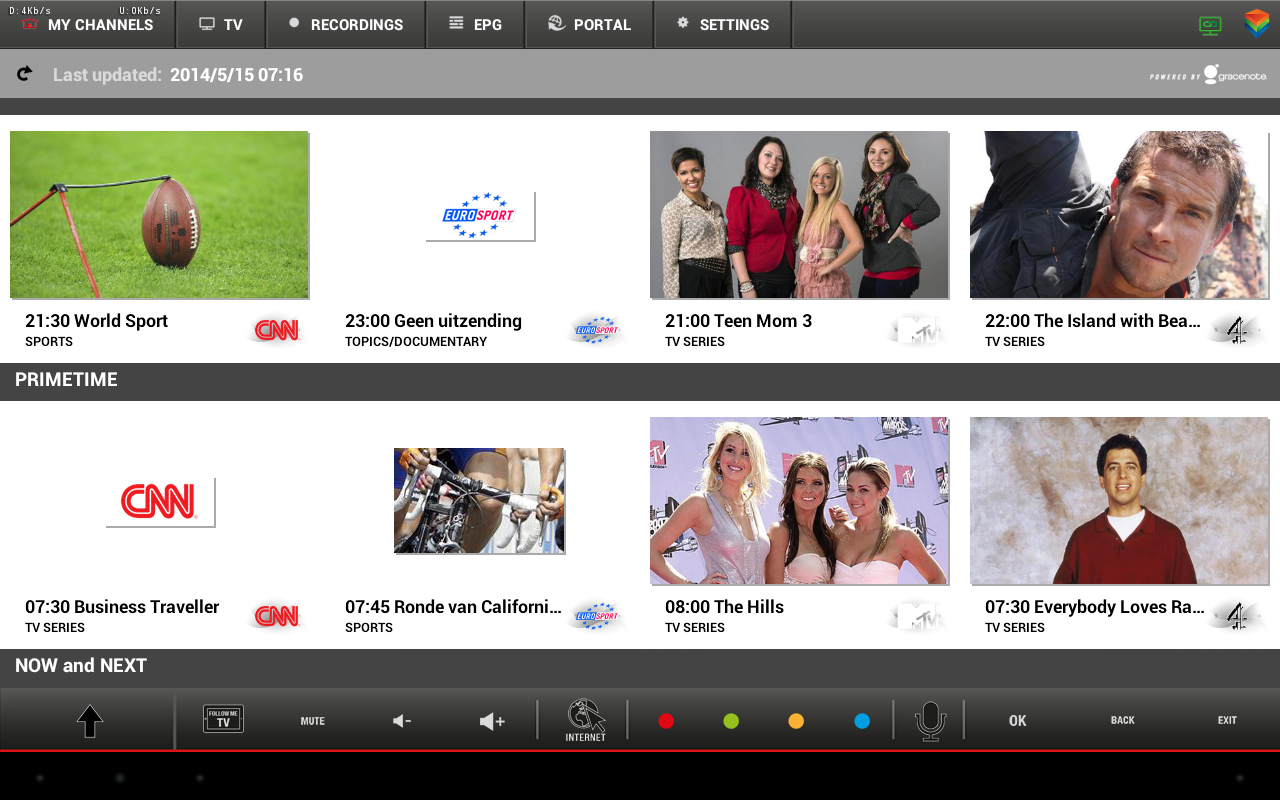Select the "22:00 The Island with Bea…" title
The image size is (1280, 800).
pos(1093,321)
